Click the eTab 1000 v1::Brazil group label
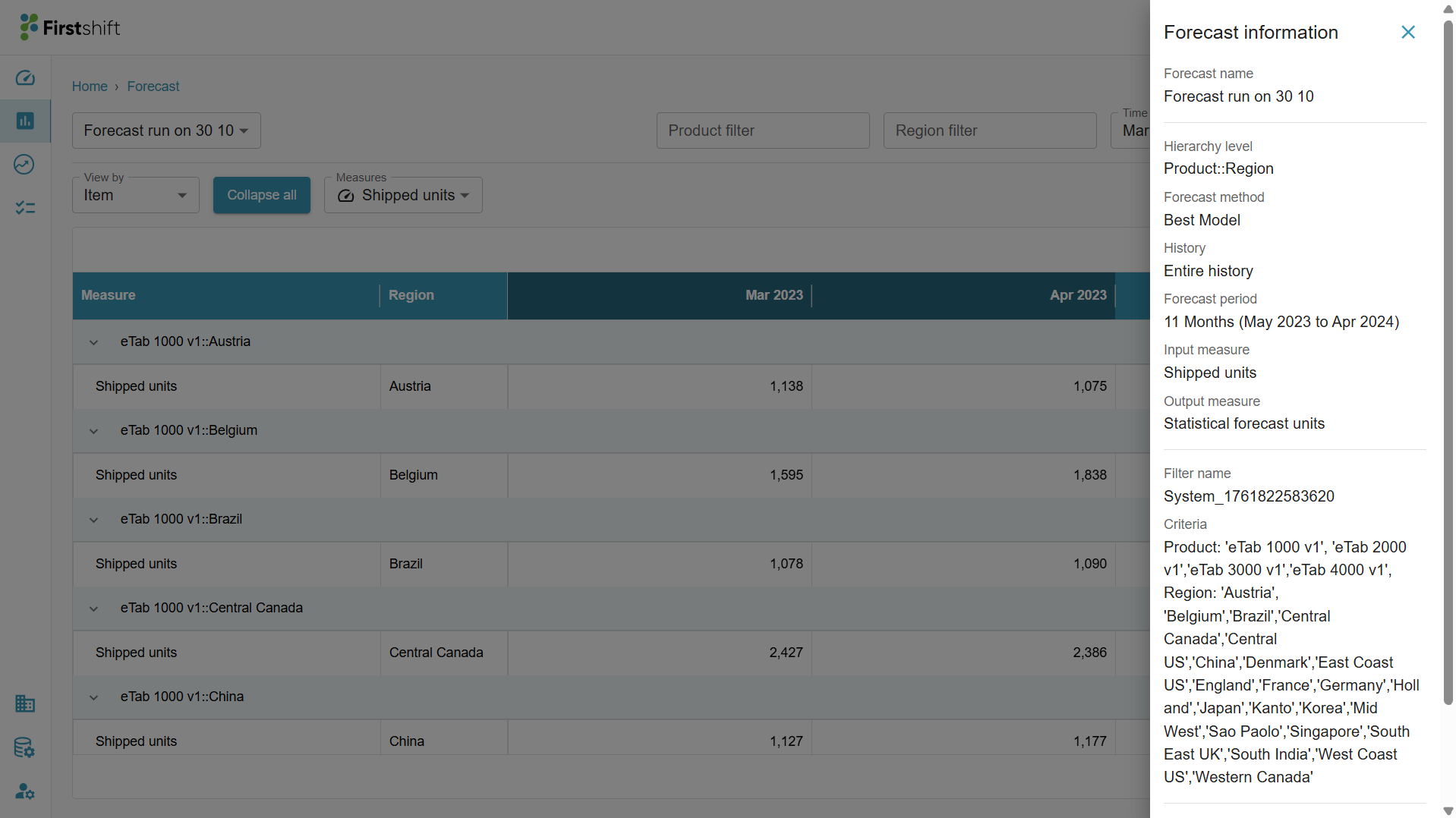This screenshot has width=1456, height=818. 181,519
